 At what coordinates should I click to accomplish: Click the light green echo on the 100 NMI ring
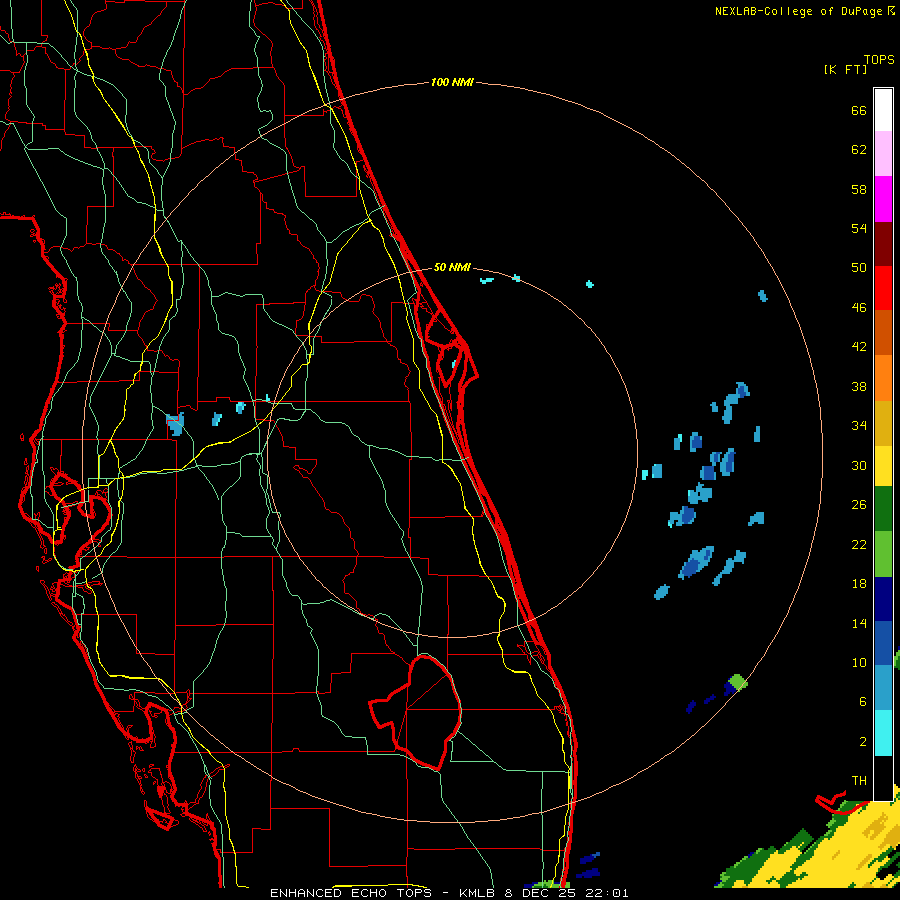739,682
